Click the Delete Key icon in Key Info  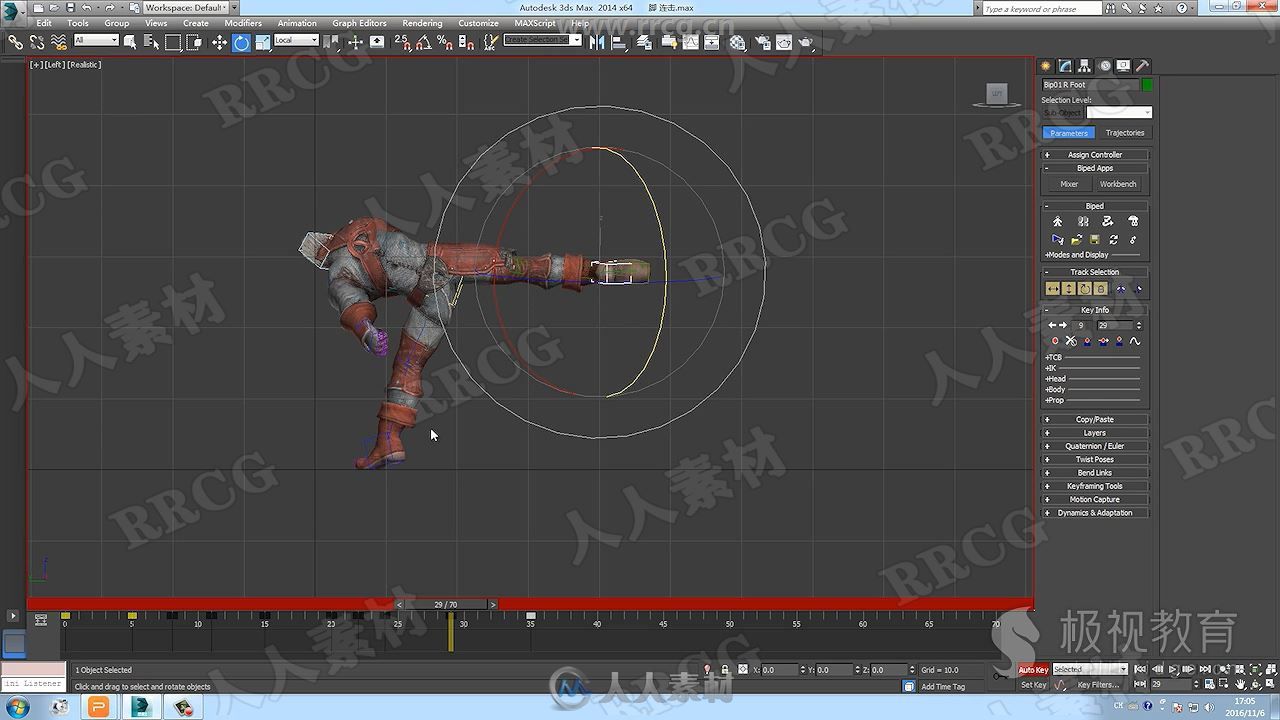1071,341
